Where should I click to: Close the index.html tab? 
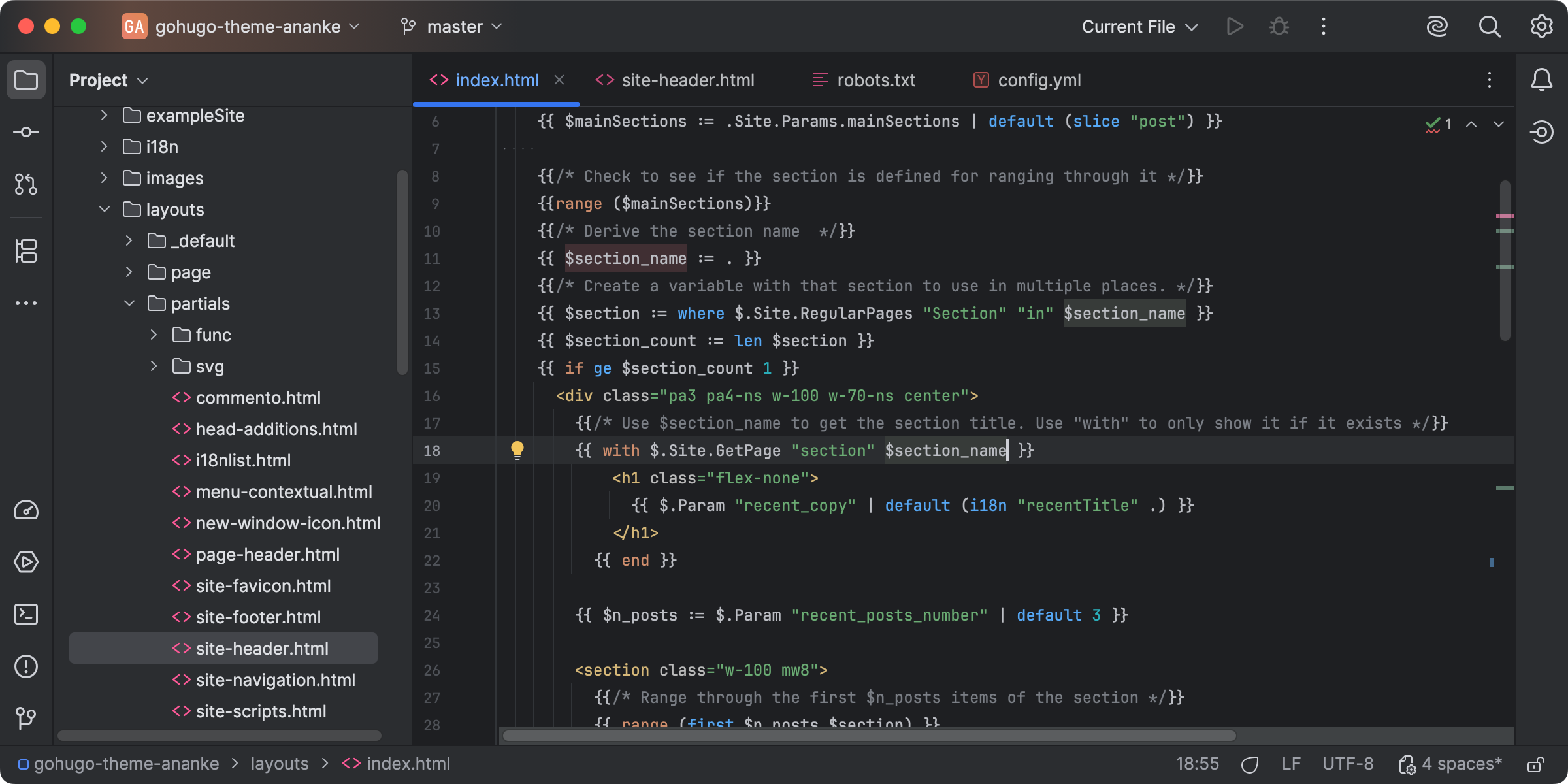coord(559,80)
